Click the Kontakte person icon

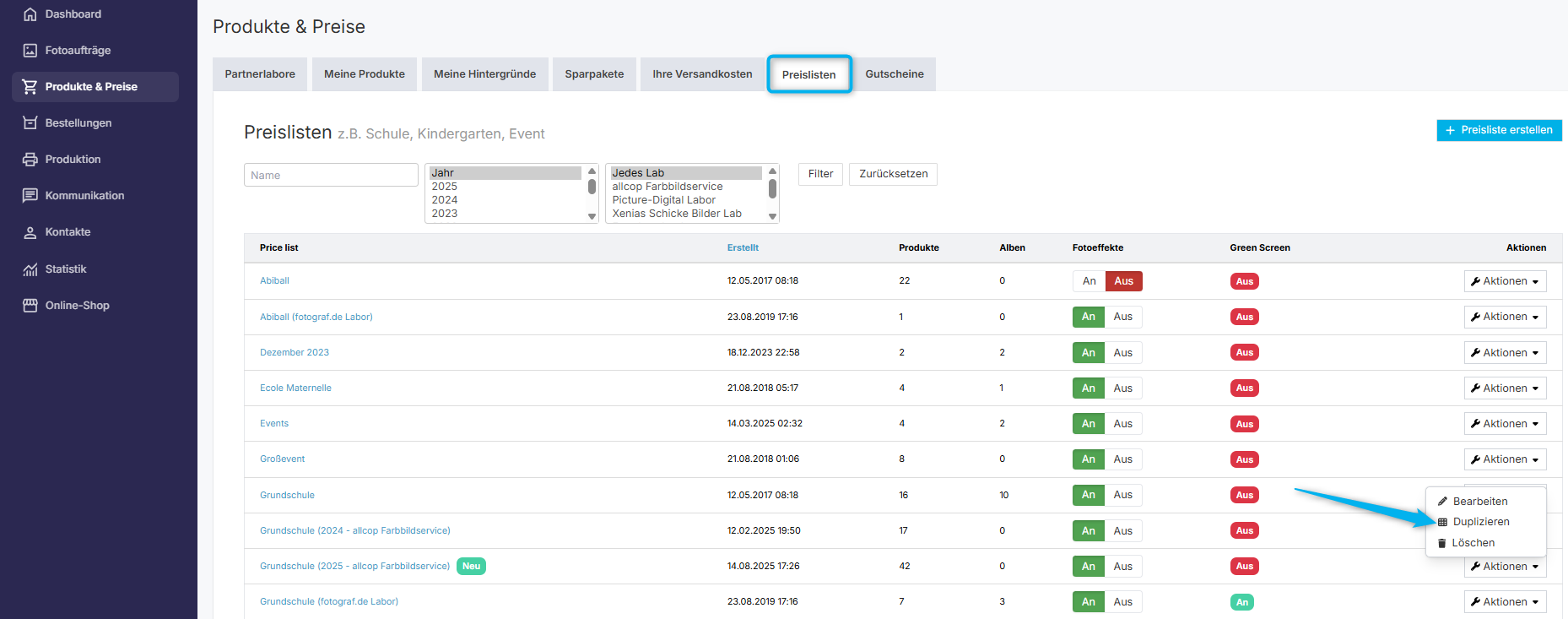pyautogui.click(x=30, y=232)
